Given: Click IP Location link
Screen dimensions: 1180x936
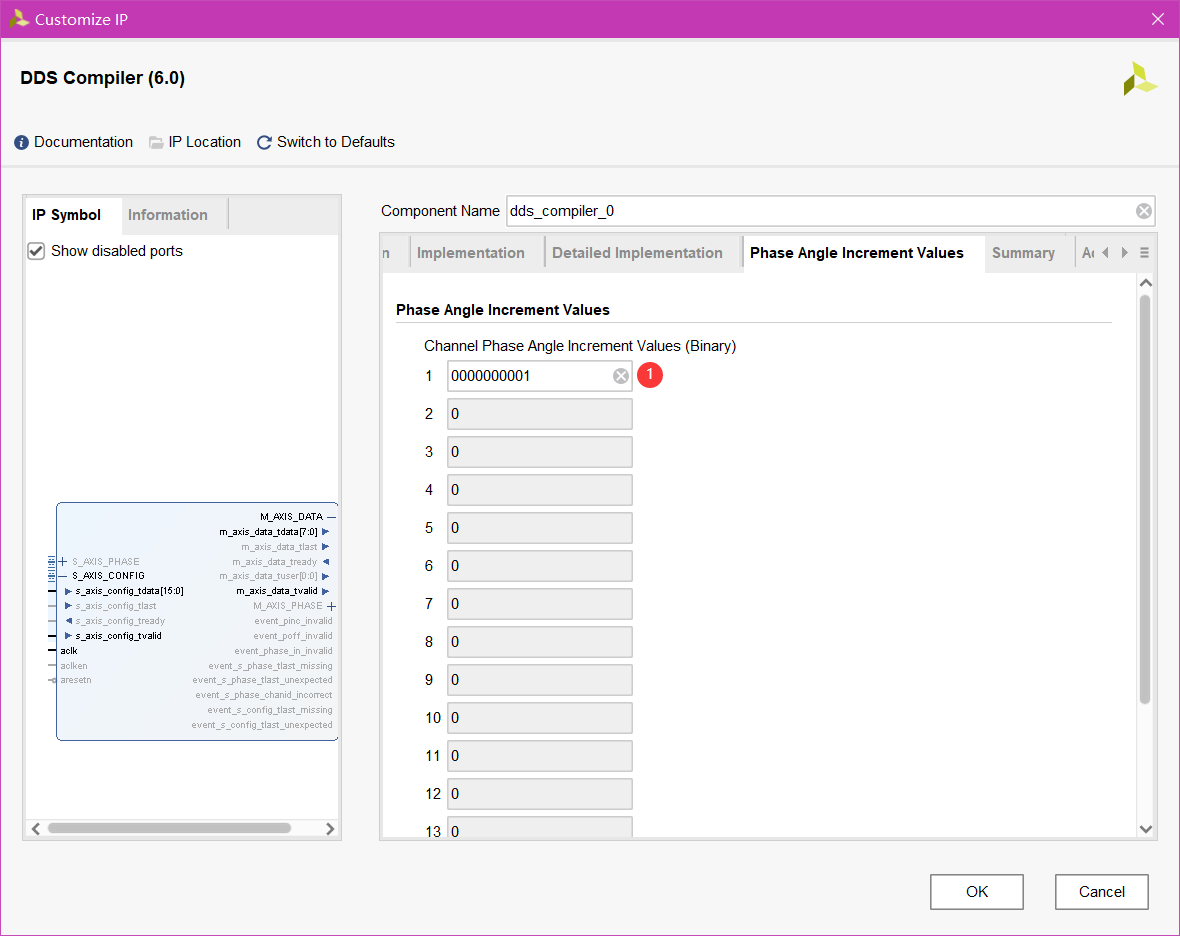Looking at the screenshot, I should (x=205, y=142).
